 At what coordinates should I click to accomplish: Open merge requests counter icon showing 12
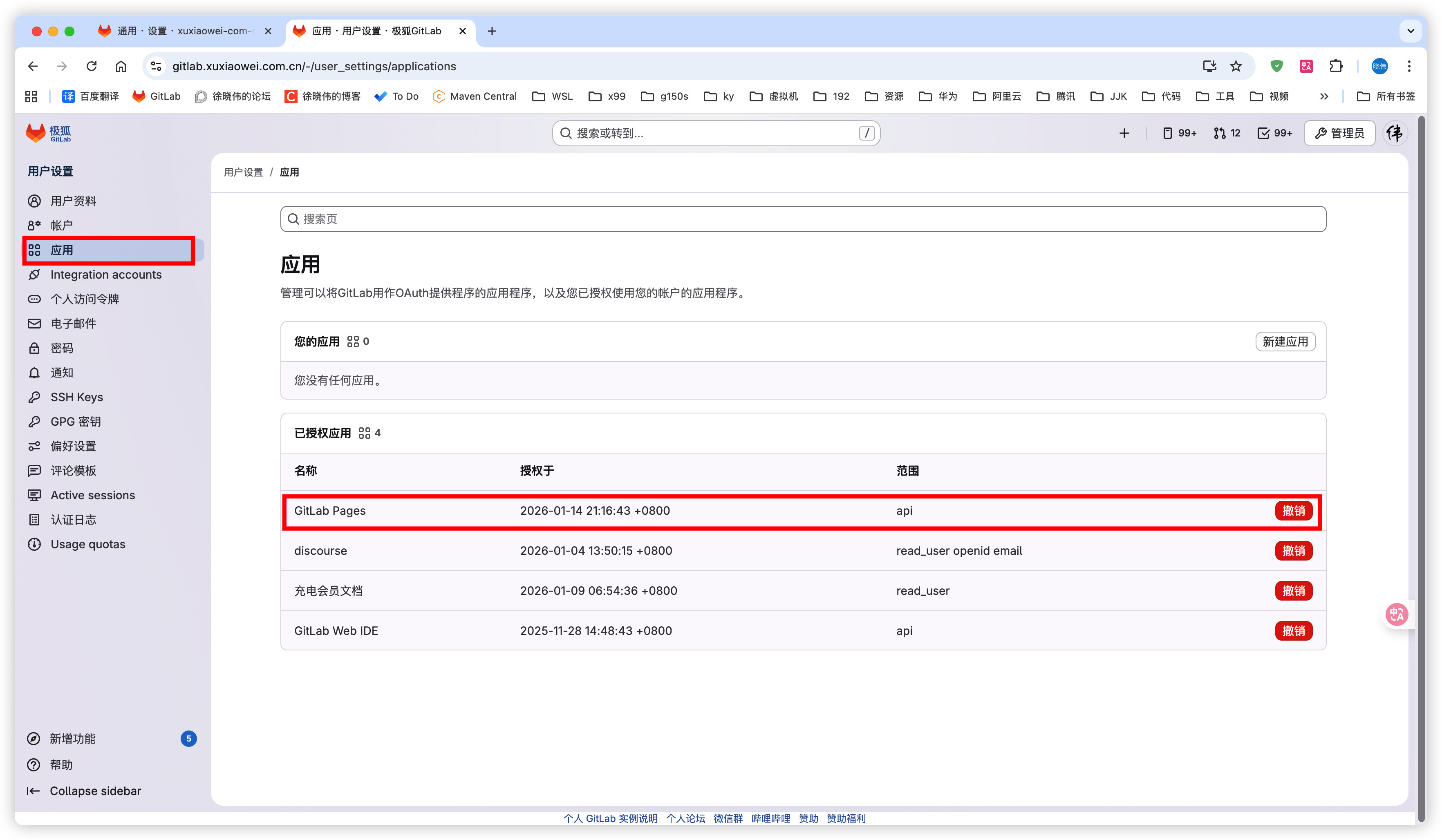click(x=1226, y=133)
